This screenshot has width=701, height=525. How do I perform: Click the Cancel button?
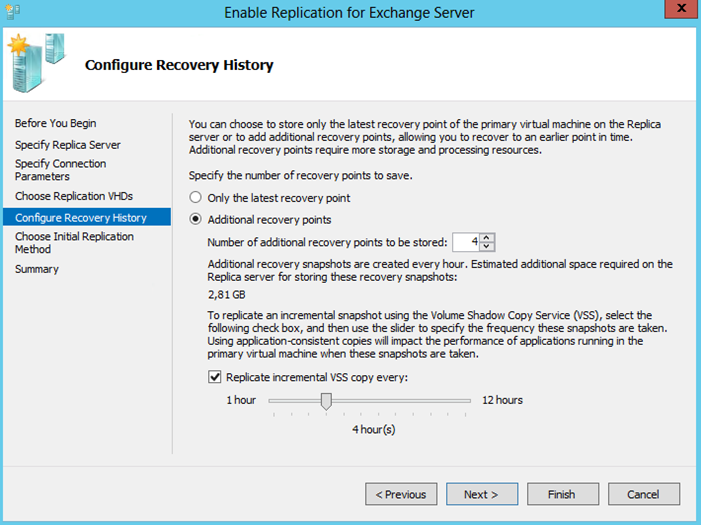tap(644, 494)
